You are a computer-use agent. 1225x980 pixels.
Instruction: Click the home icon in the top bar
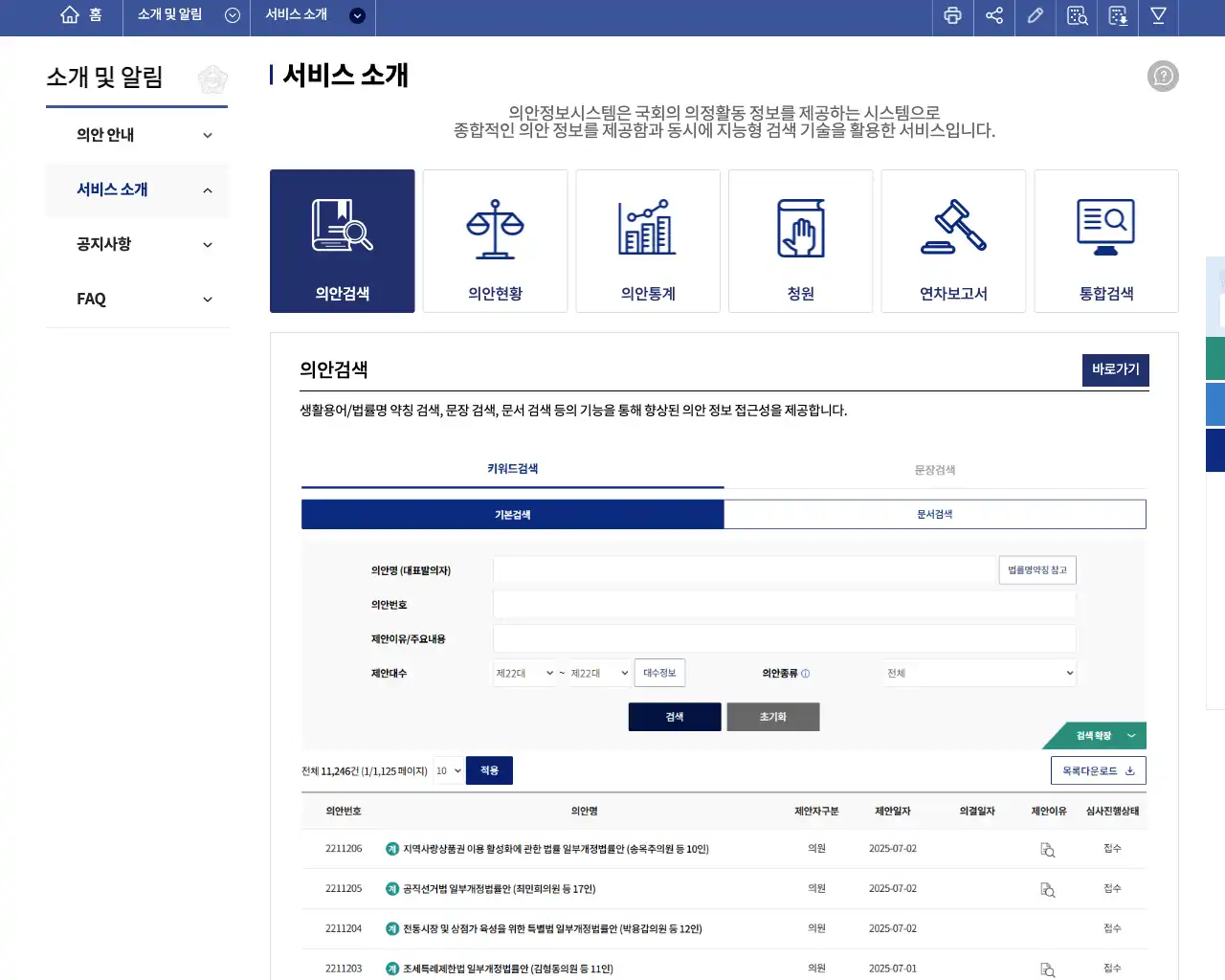coord(70,15)
